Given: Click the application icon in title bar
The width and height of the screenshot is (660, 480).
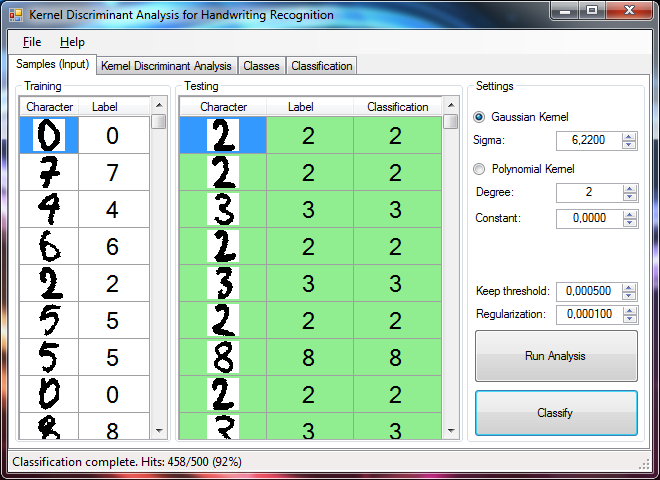Looking at the screenshot, I should (x=16, y=15).
